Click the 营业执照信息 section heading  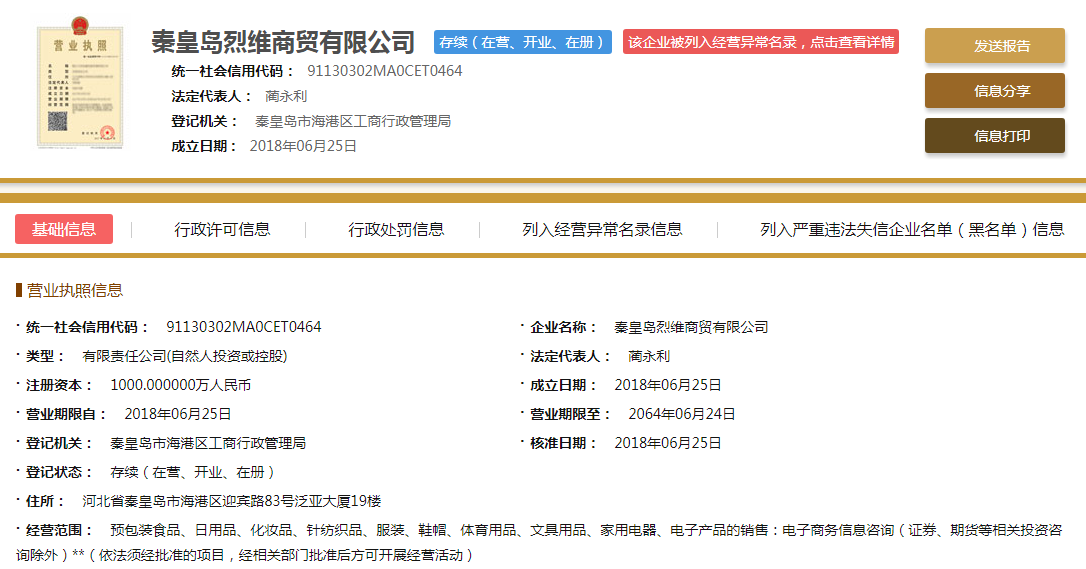[75, 290]
